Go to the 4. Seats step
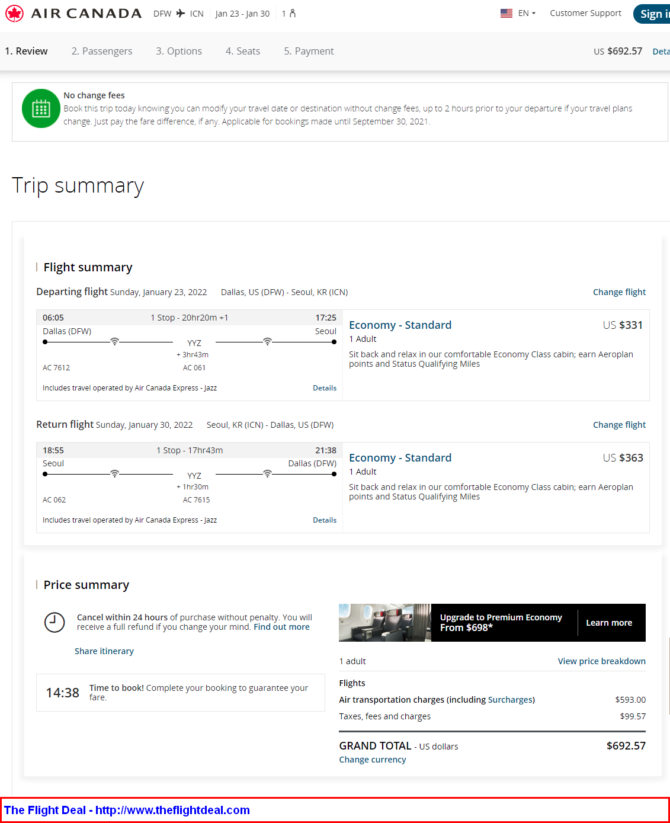 pos(243,51)
